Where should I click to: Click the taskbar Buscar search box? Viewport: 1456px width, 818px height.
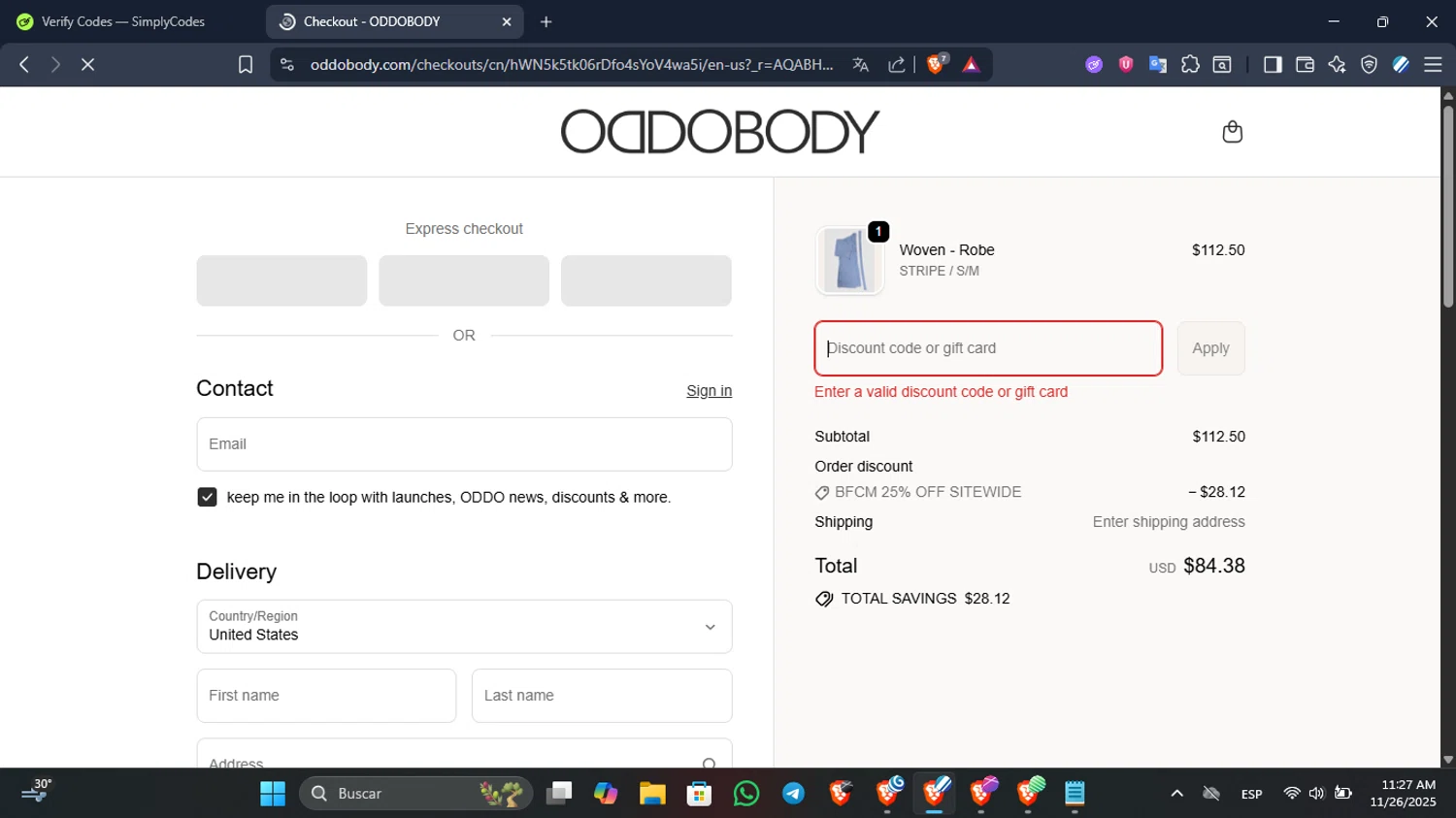click(x=416, y=794)
